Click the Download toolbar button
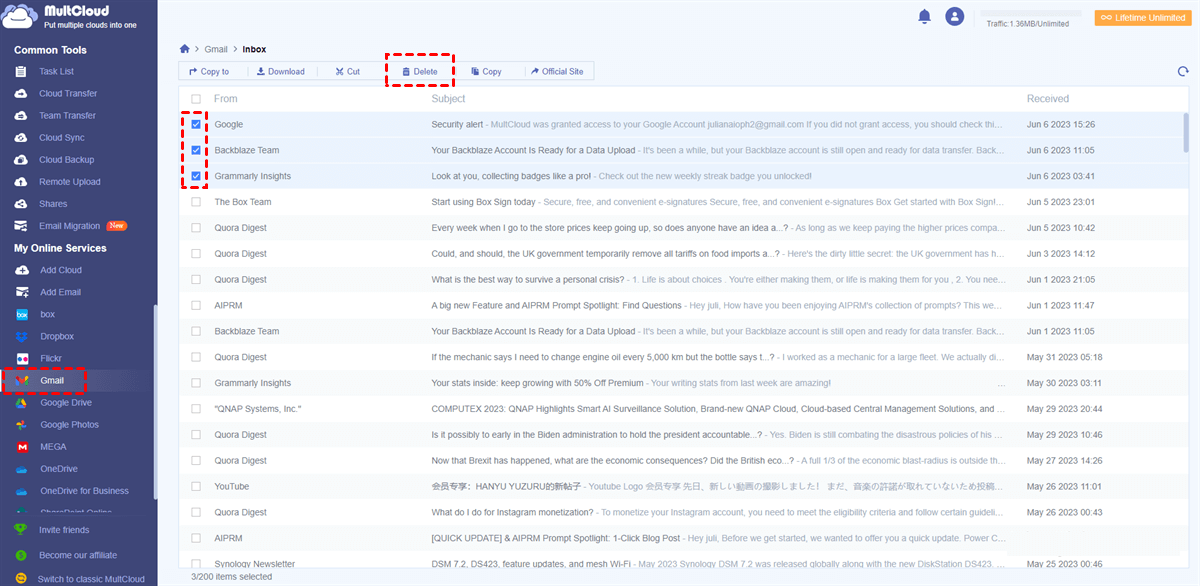The image size is (1200, 586). 280,71
